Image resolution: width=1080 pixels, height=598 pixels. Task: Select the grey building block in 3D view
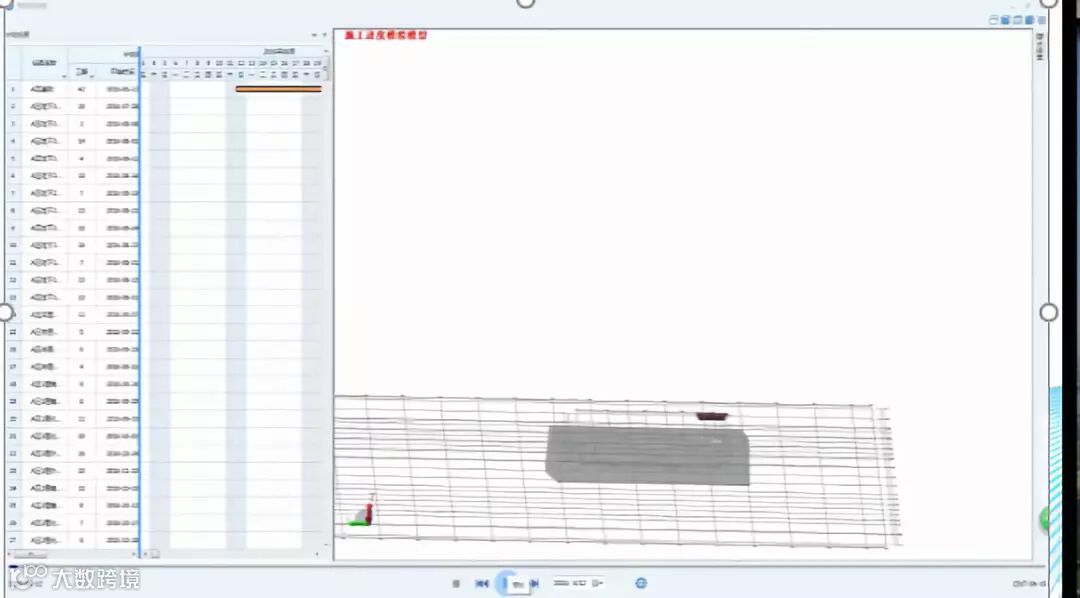(647, 455)
